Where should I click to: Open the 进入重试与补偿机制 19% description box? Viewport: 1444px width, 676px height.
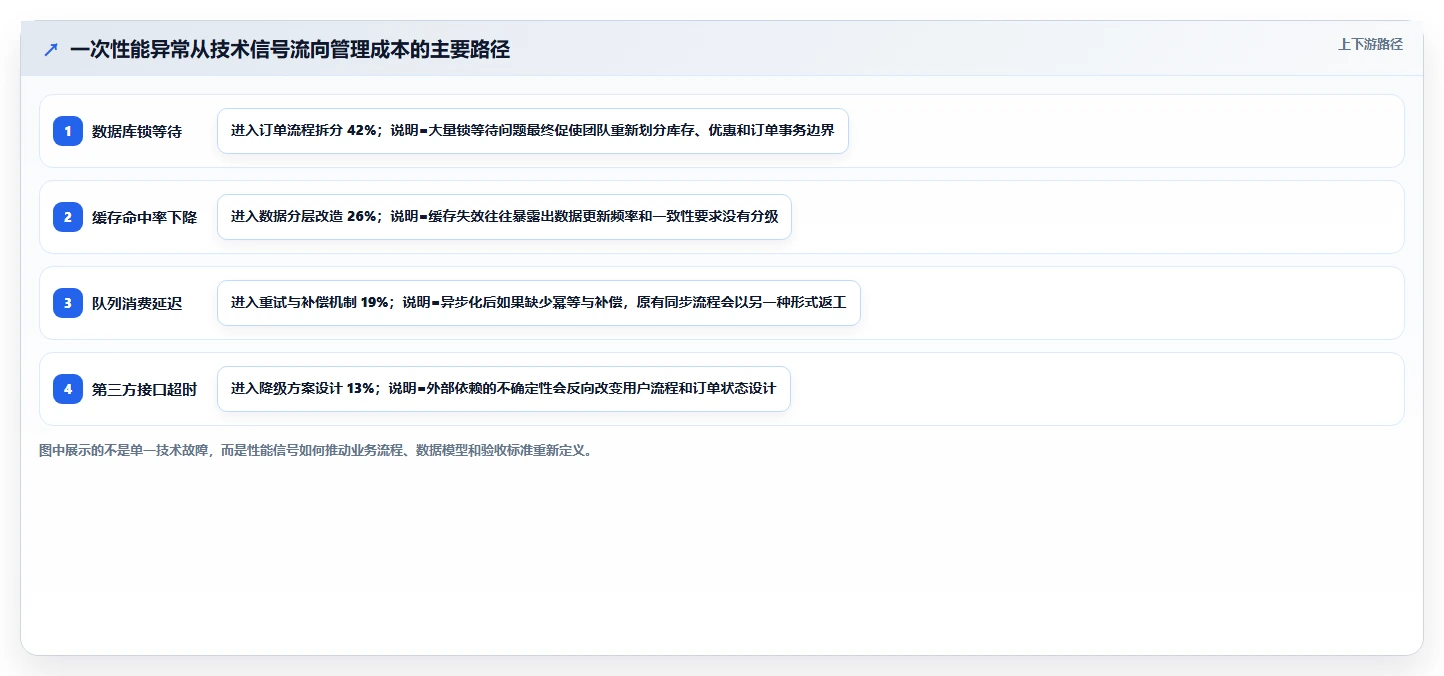[539, 303]
